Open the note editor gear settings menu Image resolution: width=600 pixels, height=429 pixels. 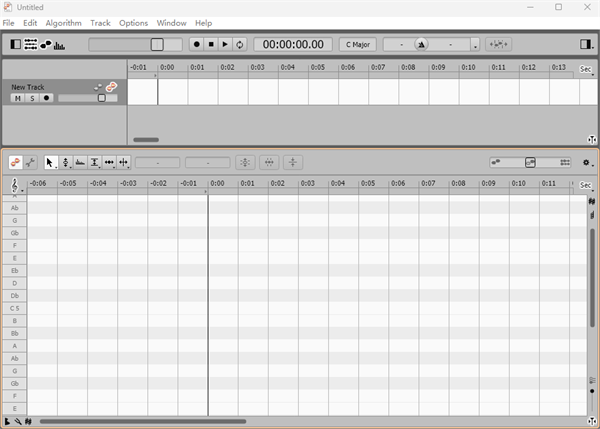click(587, 163)
